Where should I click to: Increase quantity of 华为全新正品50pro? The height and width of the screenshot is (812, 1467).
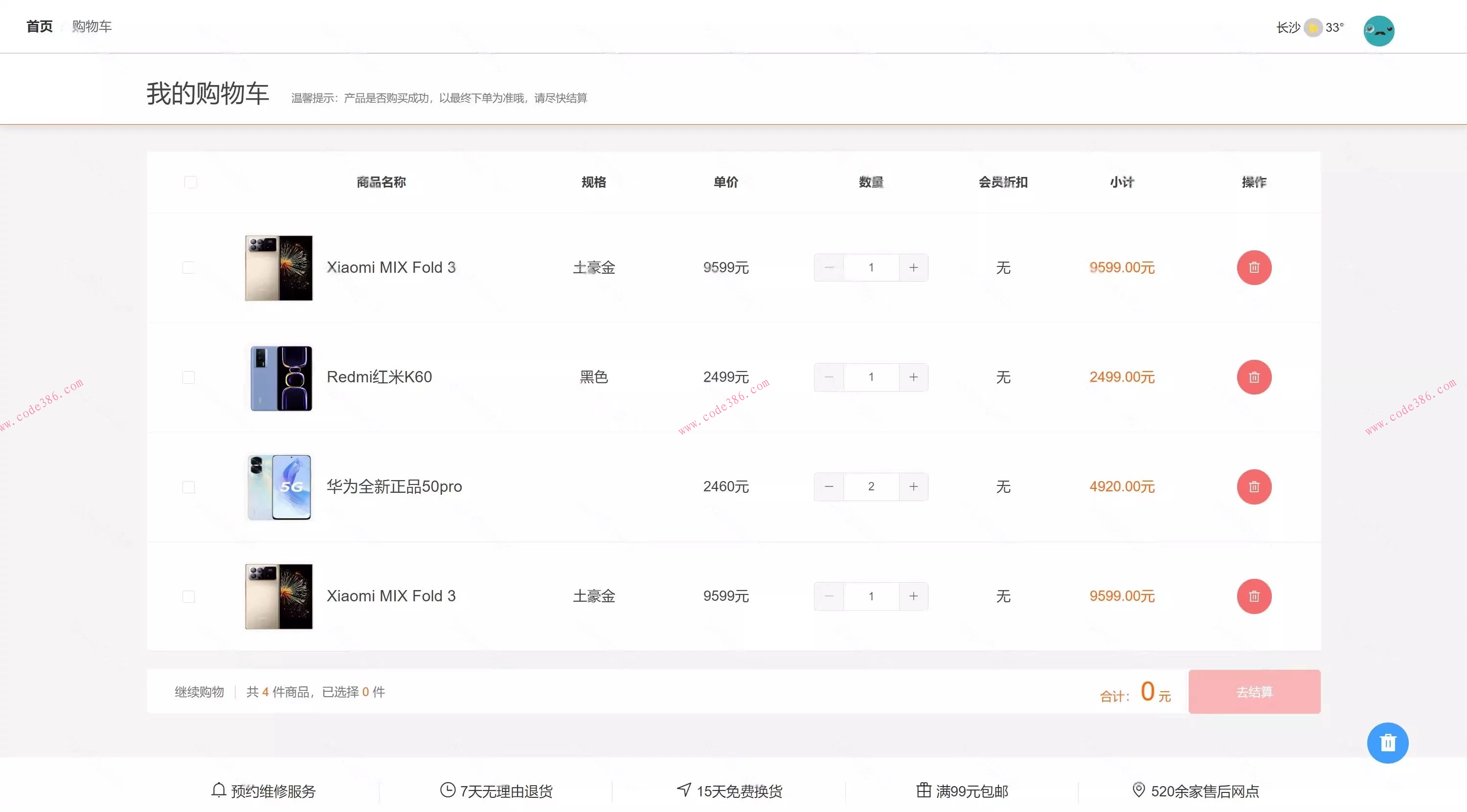(913, 486)
